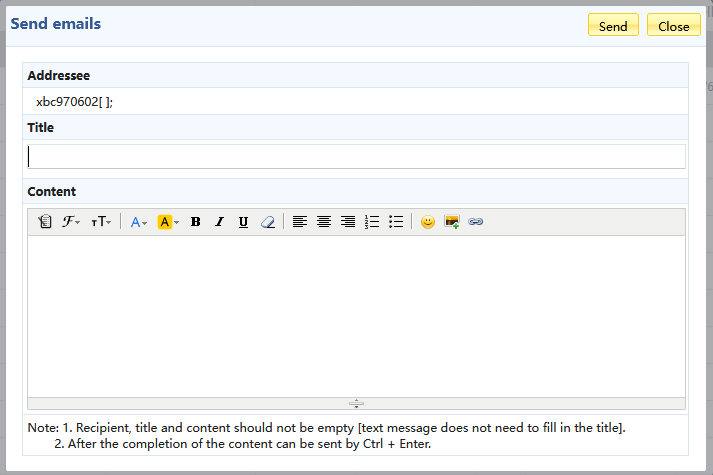Screen dimensions: 713x475
Task: Toggle bold formatting
Action: 196,222
